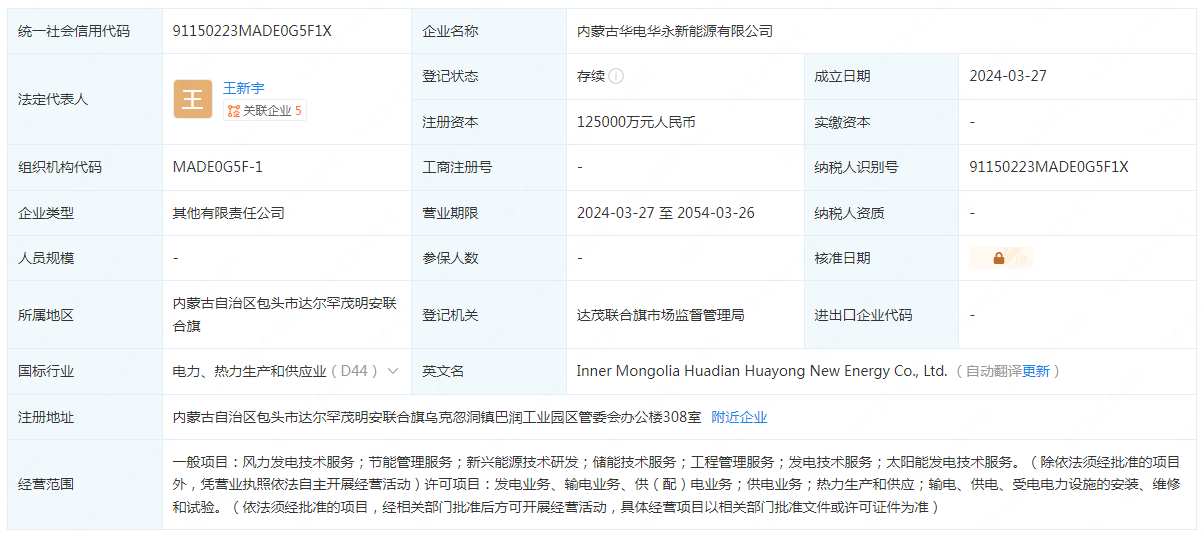Click 更新 to refresh English name translation
The image size is (1202, 535).
[x=1036, y=371]
